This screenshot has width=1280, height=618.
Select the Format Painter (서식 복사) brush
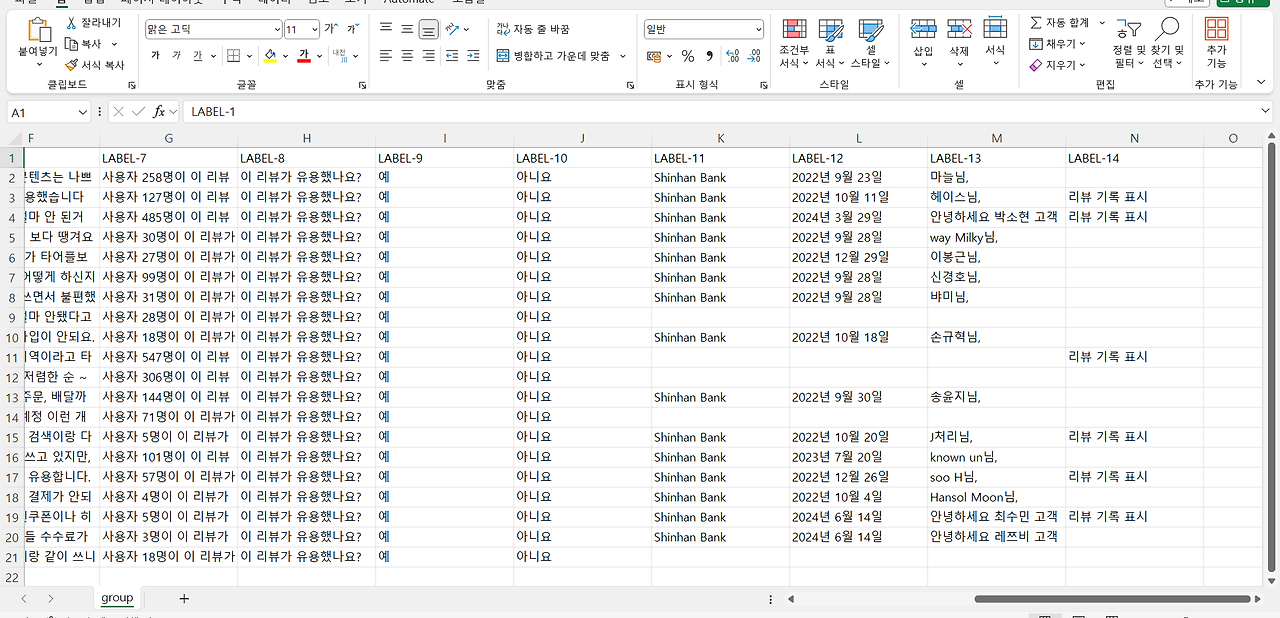tap(72, 65)
